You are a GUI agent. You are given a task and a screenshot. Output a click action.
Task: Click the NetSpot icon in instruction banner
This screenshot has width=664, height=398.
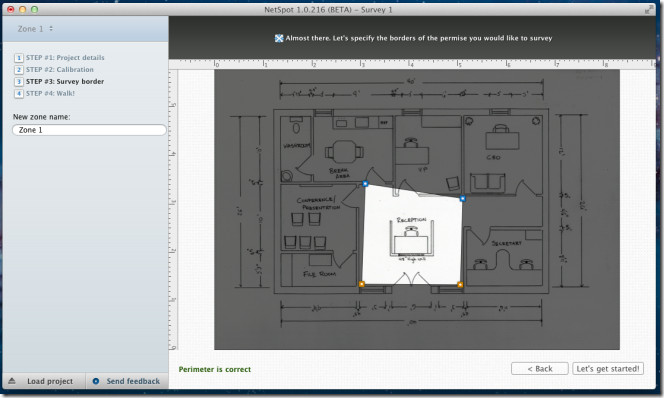pyautogui.click(x=279, y=38)
